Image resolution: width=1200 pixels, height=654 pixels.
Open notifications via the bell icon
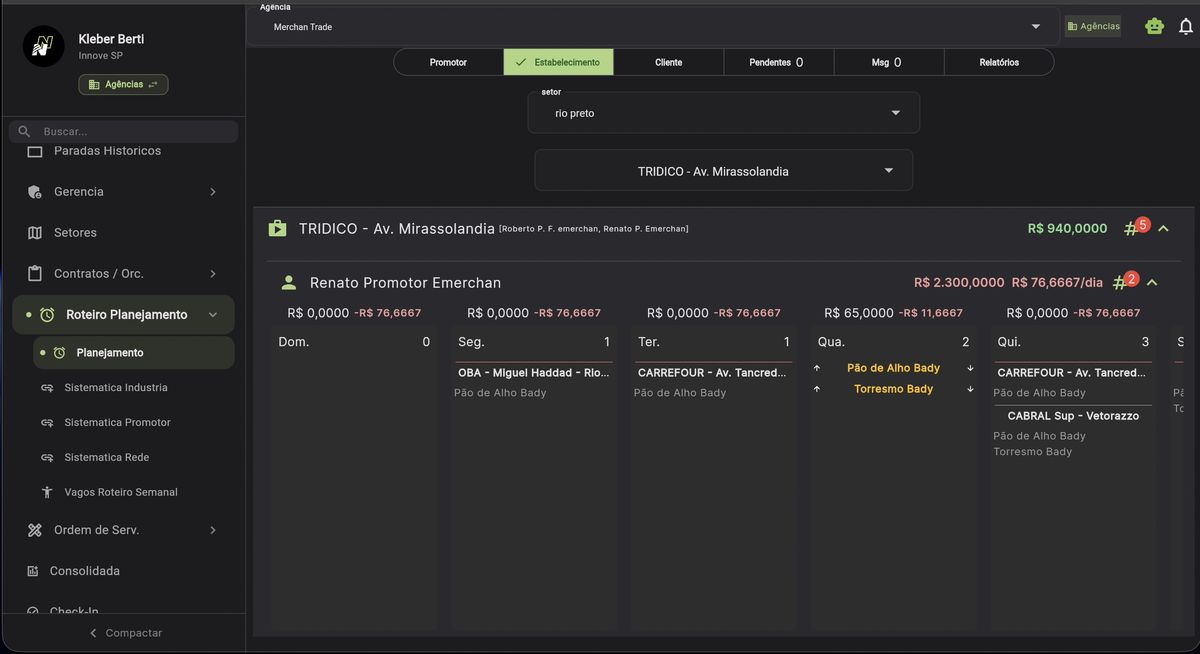coord(1186,25)
